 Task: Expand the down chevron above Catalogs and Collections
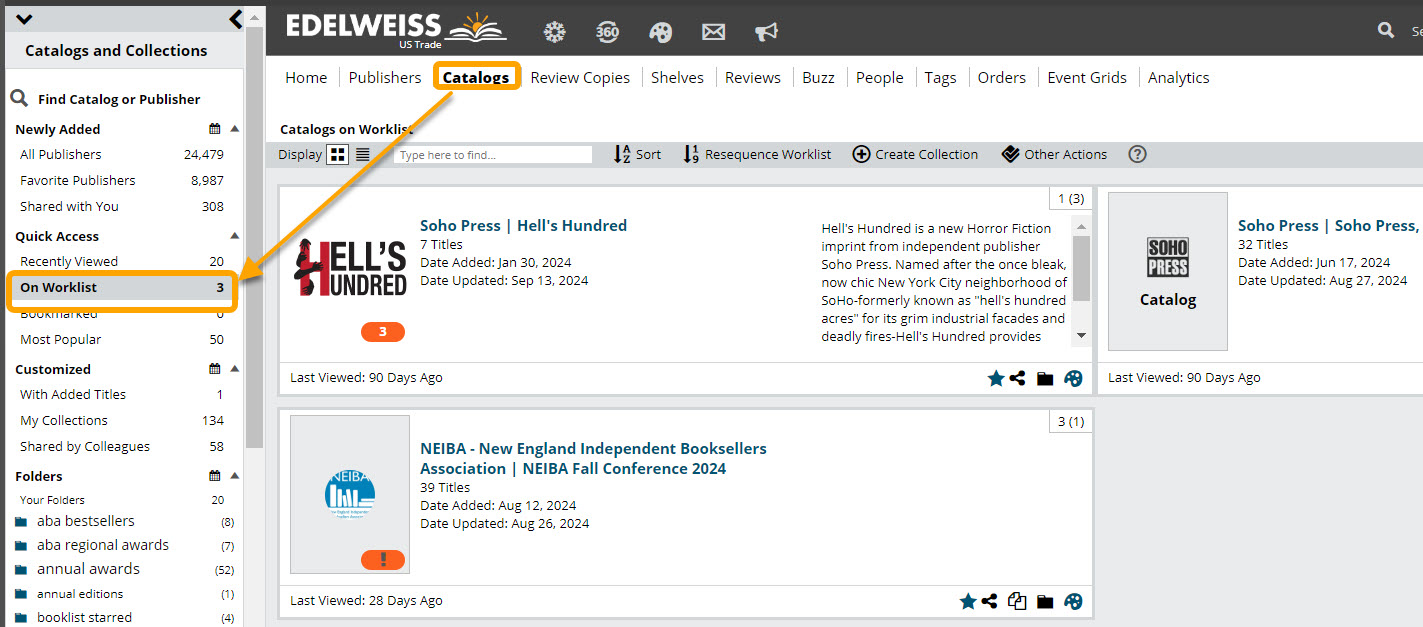[25, 19]
